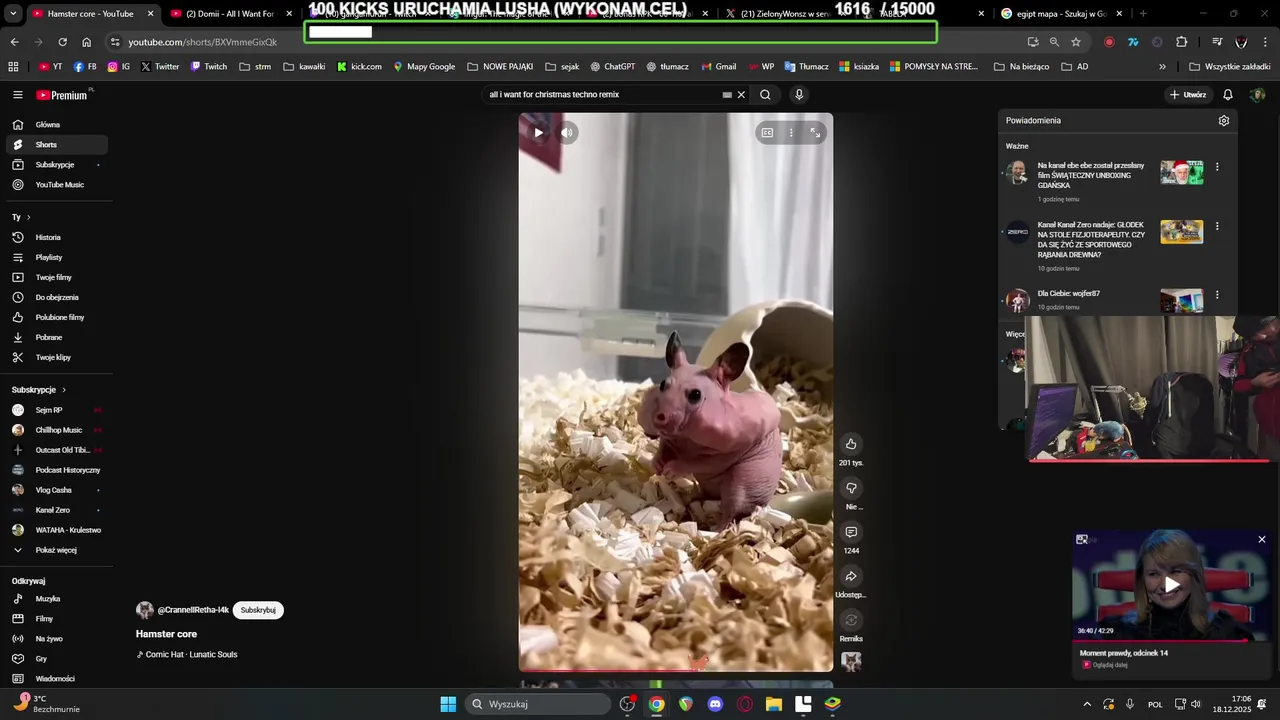Open Playlisty in the sidebar
1280x720 pixels.
[57, 258]
